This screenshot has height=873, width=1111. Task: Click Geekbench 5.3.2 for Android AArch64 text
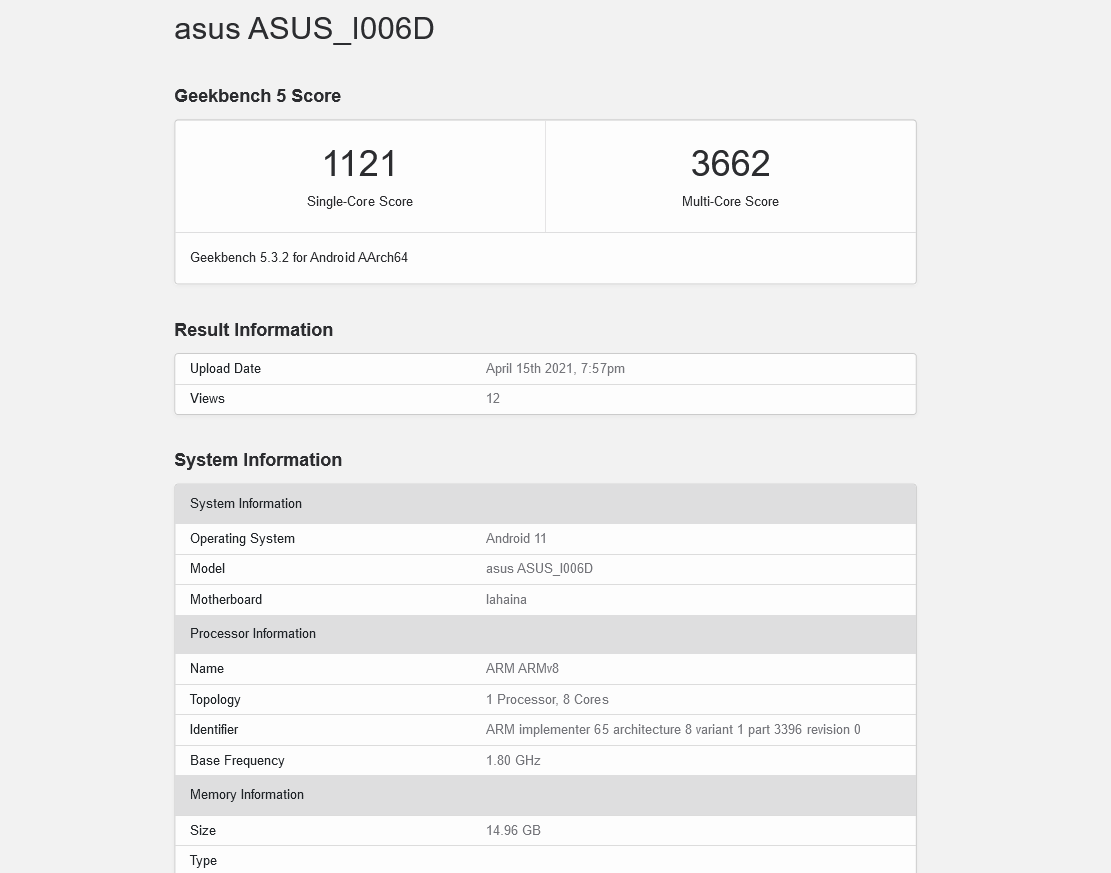(x=299, y=258)
